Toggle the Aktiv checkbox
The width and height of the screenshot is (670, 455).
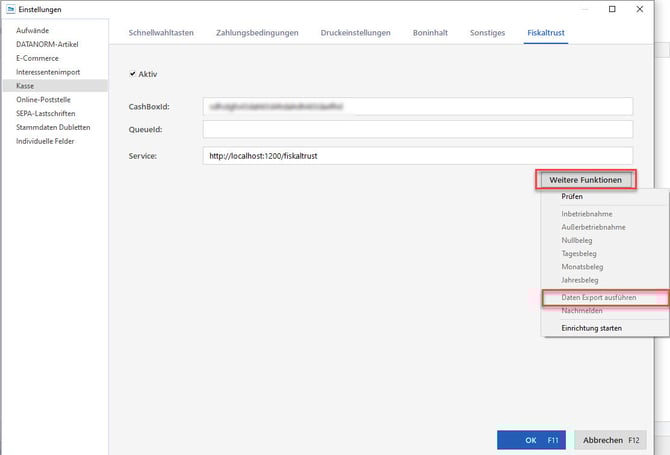(134, 74)
